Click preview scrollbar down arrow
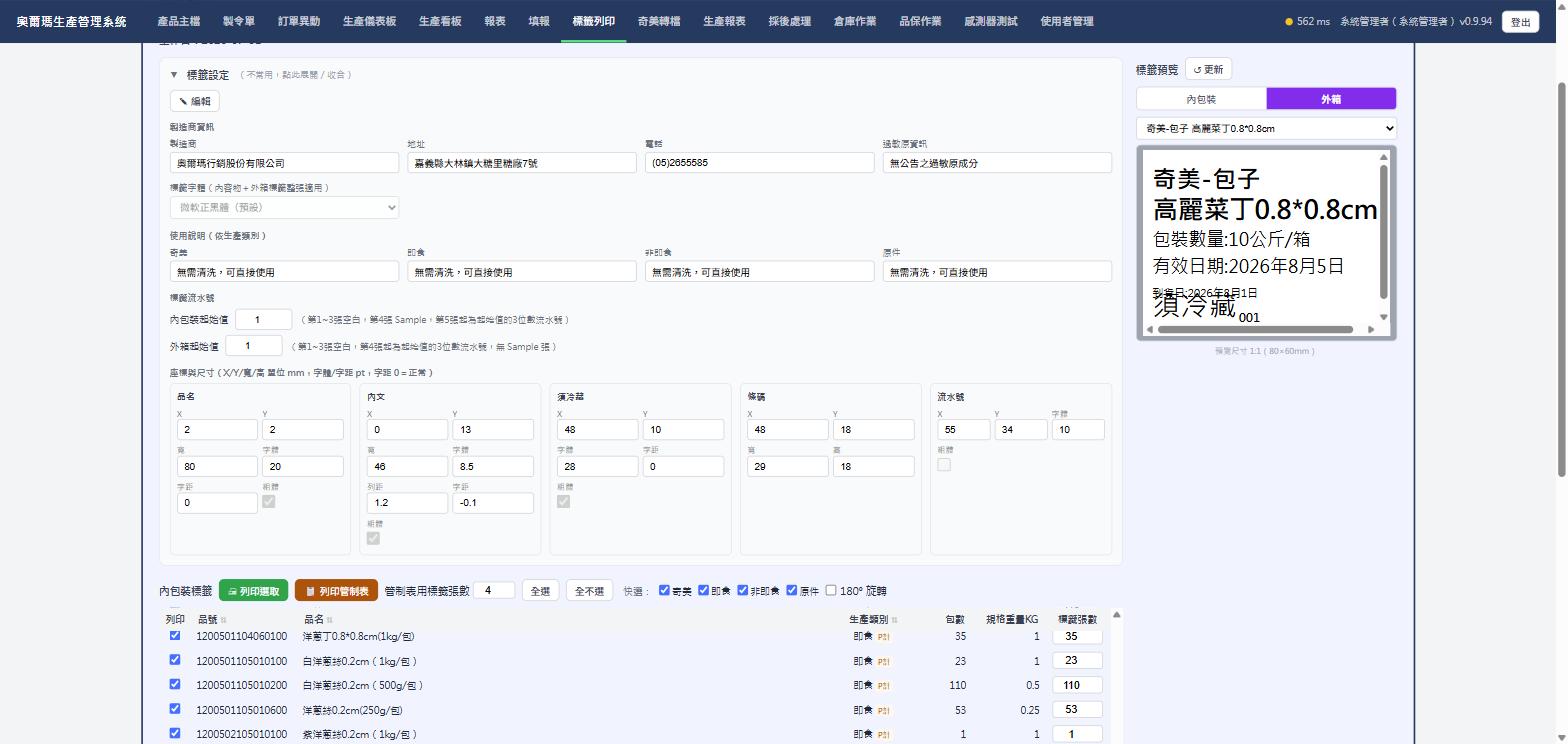The image size is (1568, 744). [x=1384, y=317]
